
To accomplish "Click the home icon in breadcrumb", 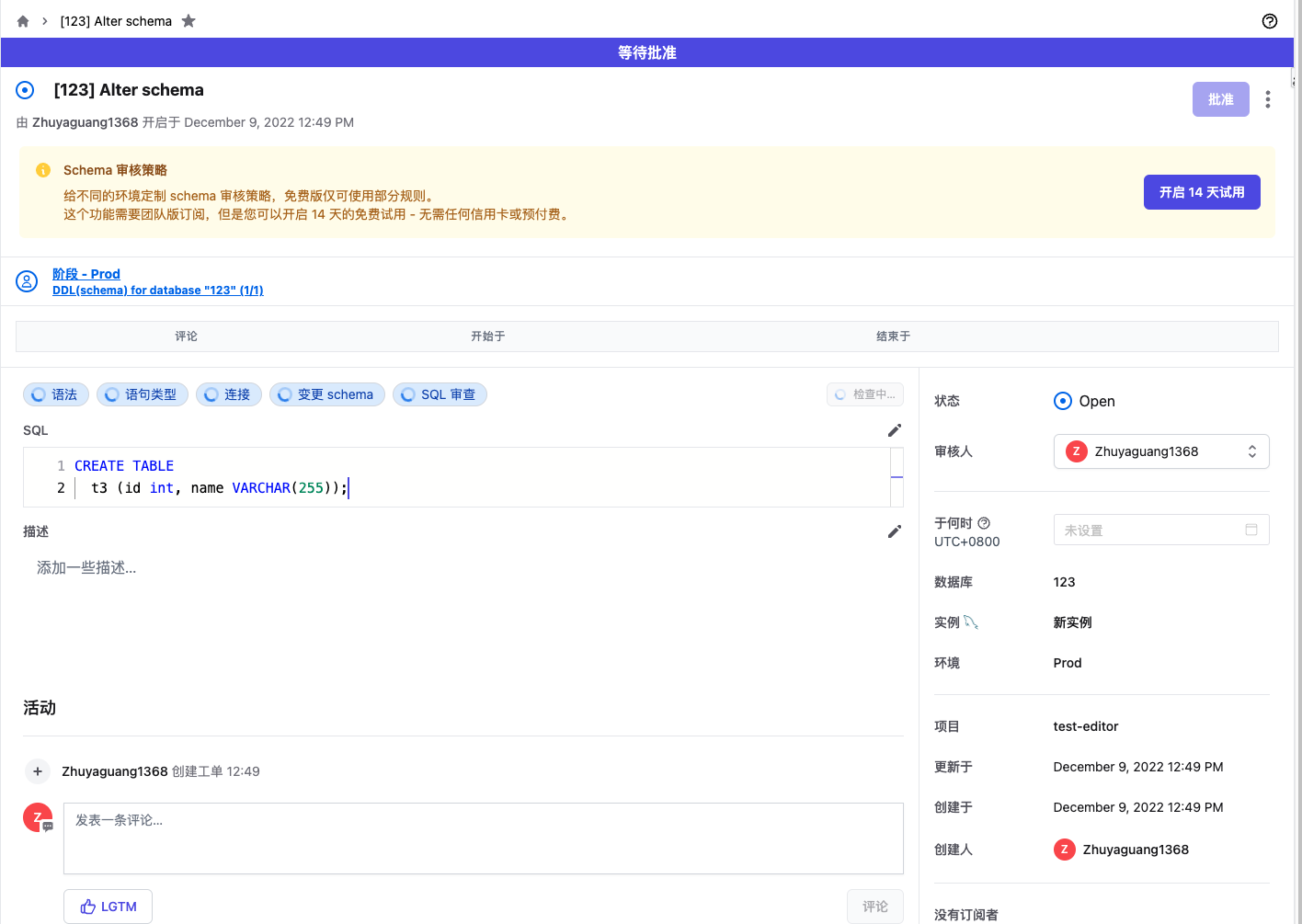I will click(x=23, y=21).
